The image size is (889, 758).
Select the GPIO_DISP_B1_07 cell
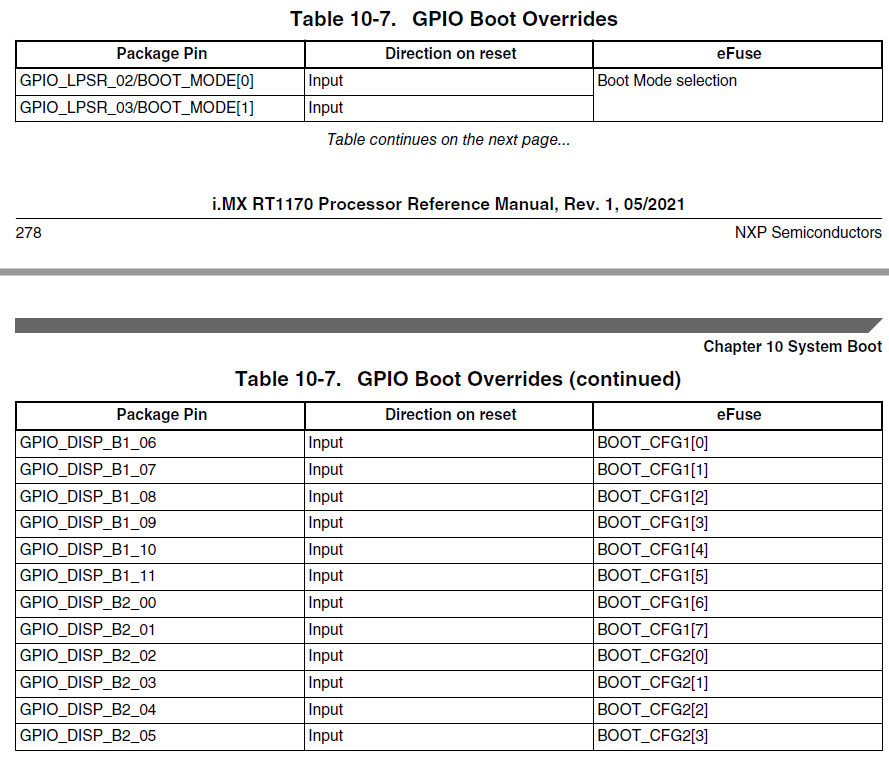(x=160, y=470)
